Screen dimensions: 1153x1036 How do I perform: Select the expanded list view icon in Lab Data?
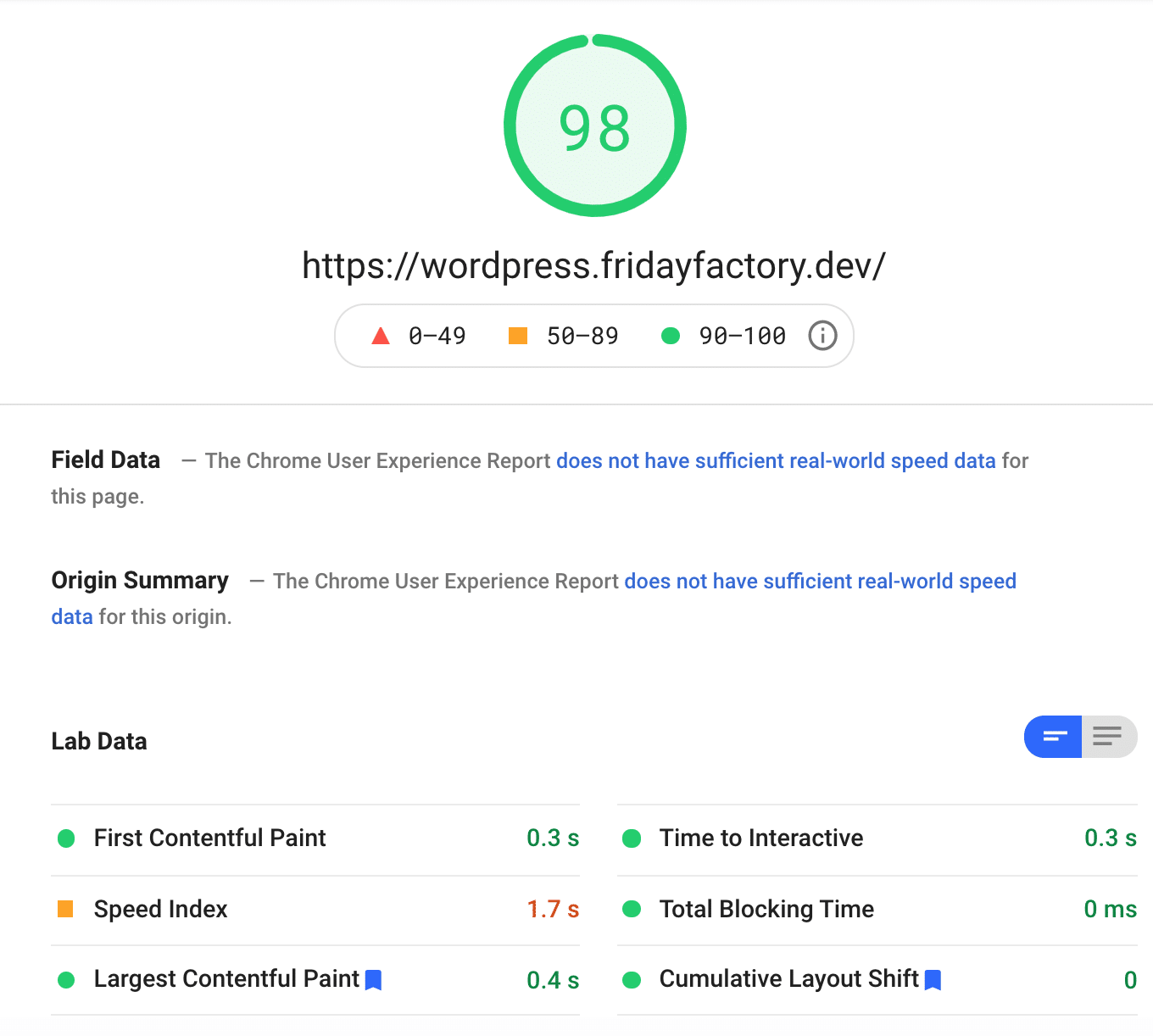coord(1109,737)
